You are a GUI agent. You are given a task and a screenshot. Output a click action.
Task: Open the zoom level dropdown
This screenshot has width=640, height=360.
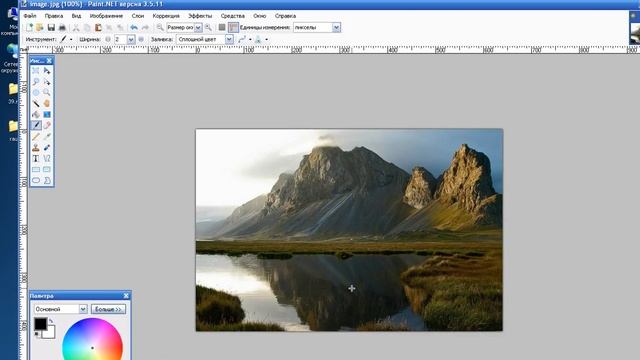(x=198, y=27)
